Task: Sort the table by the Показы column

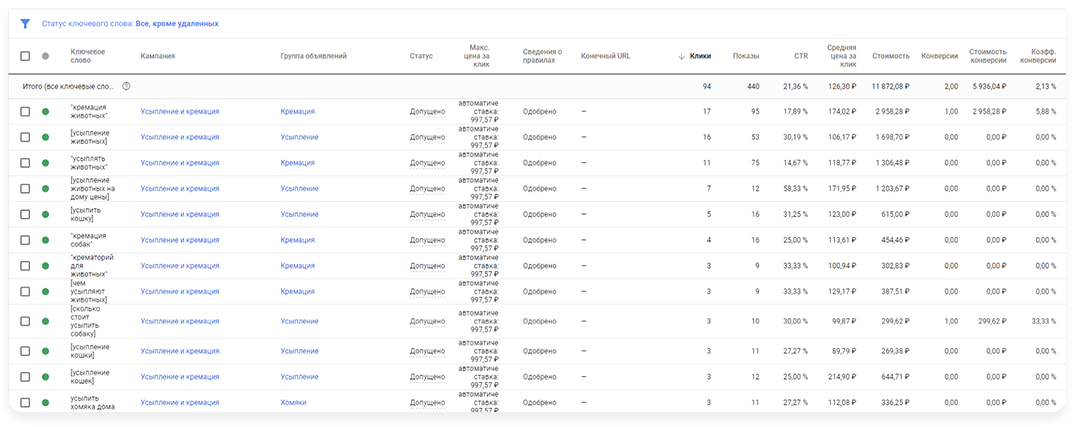Action: point(745,56)
